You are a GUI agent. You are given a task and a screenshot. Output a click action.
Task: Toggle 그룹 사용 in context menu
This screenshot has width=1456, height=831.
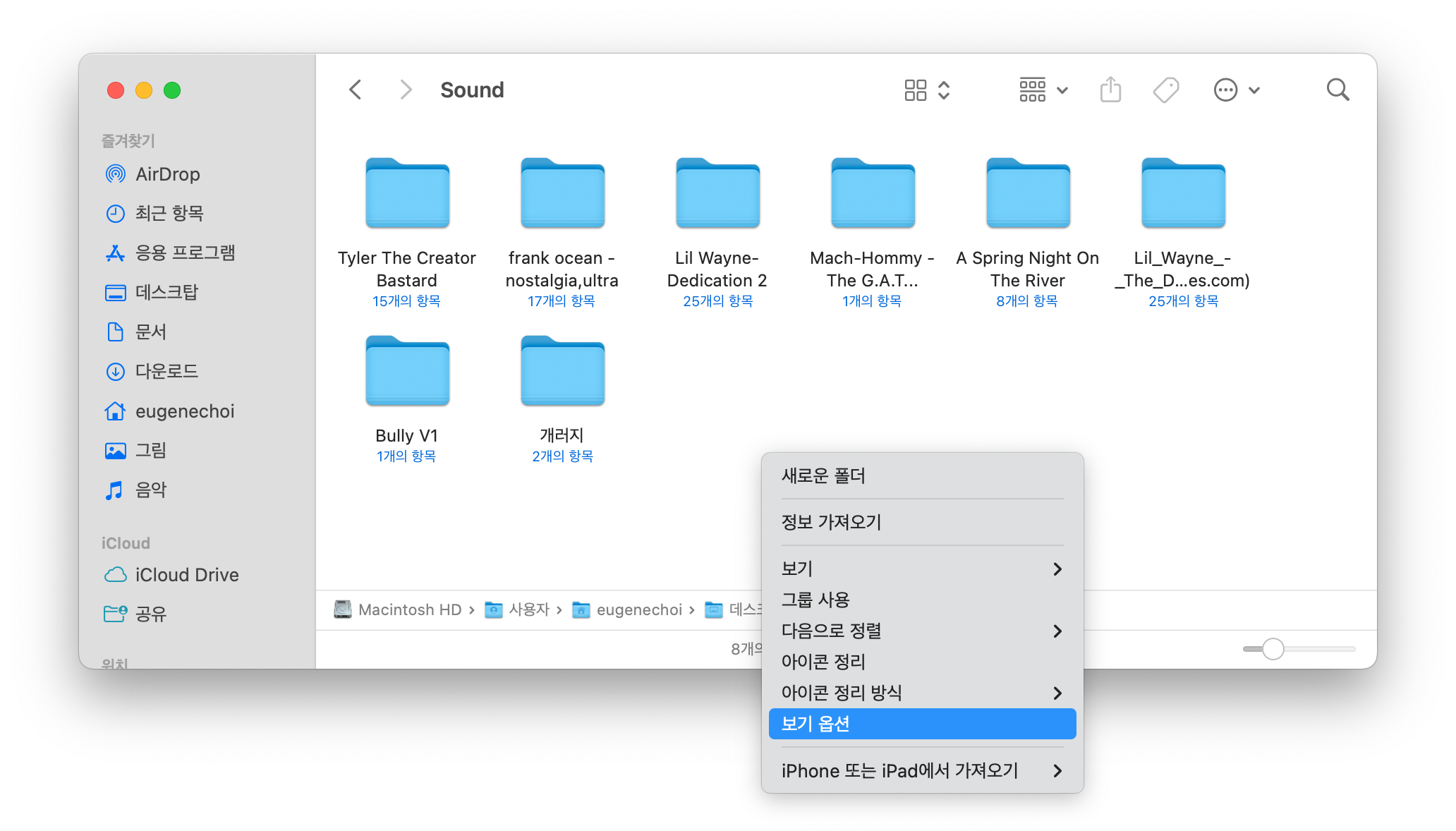point(815,600)
